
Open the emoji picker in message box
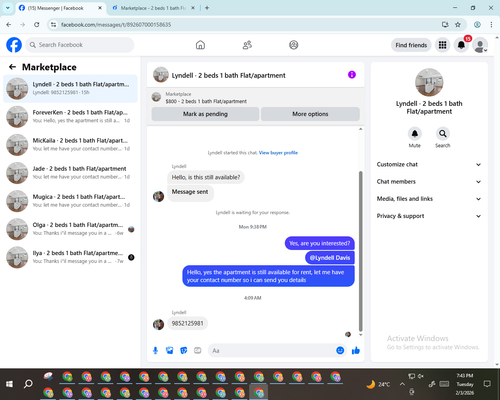(340, 350)
